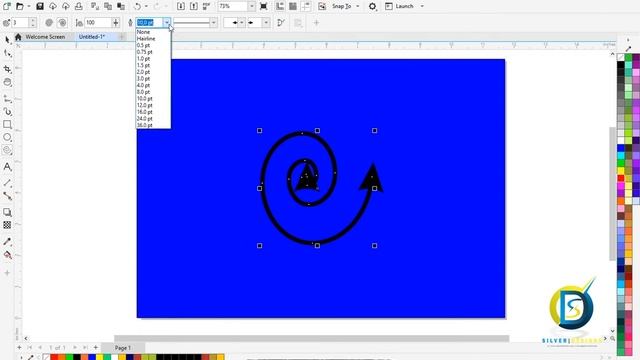Screen dimensions: 640x360
Task: Click the Quick customize plus in toolbox
Action: click(x=7, y=273)
